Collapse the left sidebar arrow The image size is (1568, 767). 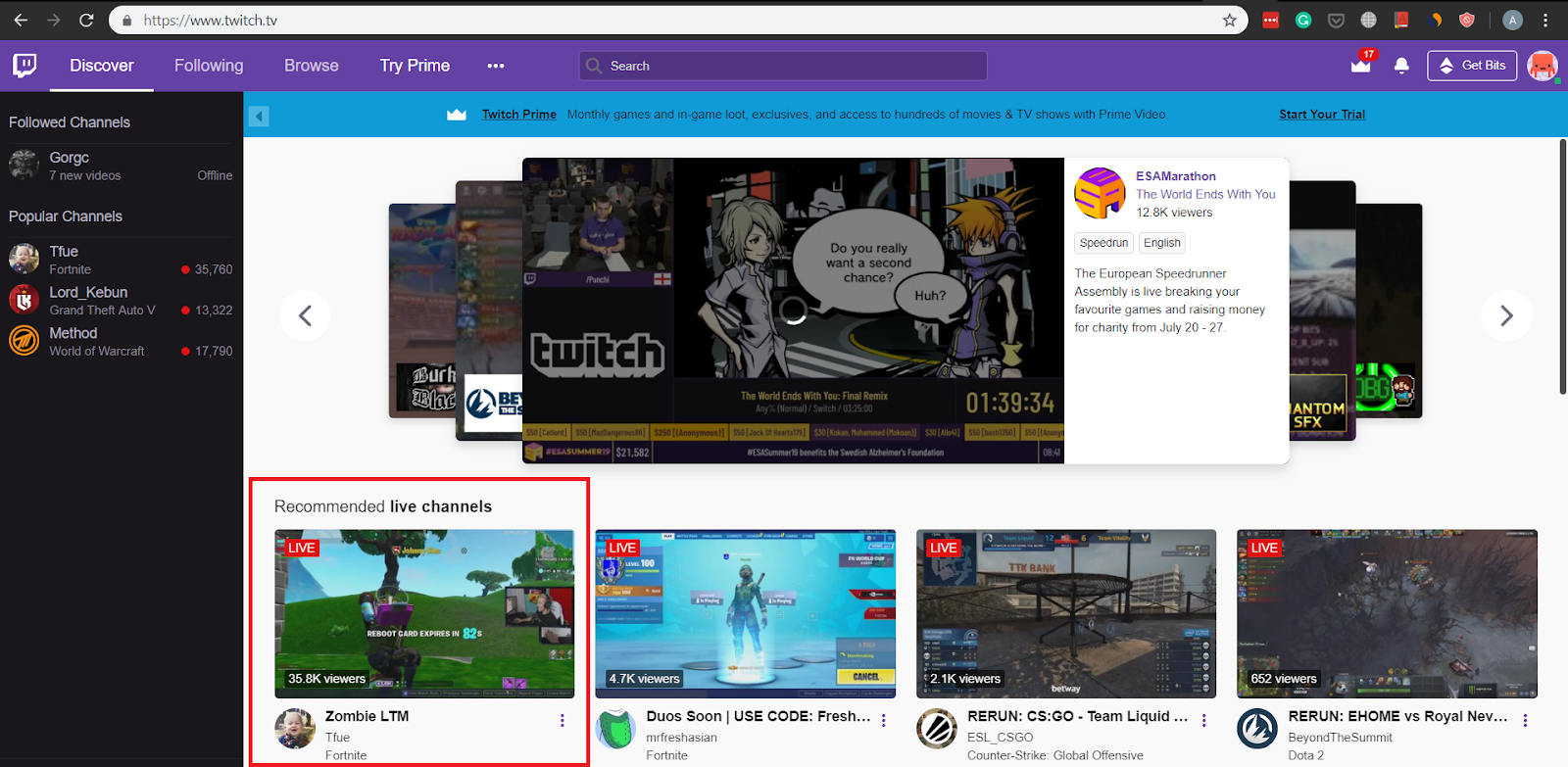tap(259, 116)
